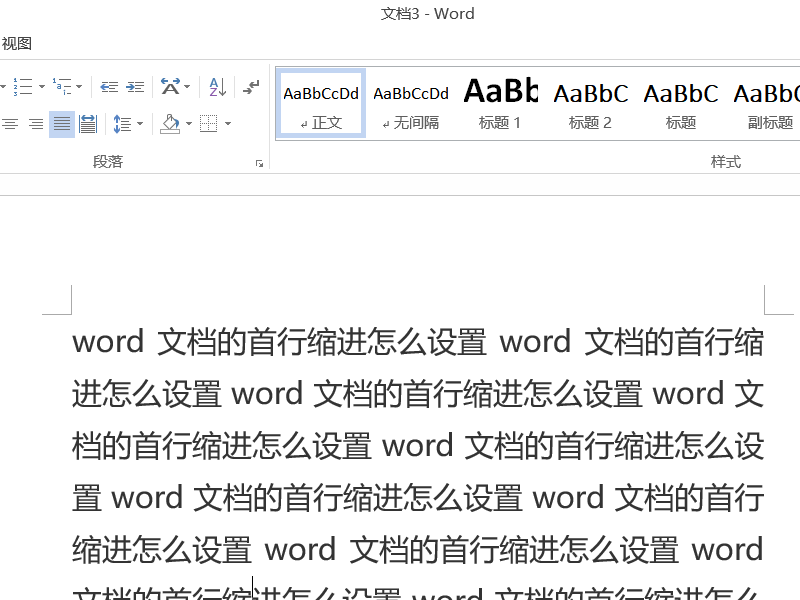The width and height of the screenshot is (800, 600).
Task: Increase the paragraph indent
Action: coord(135,87)
